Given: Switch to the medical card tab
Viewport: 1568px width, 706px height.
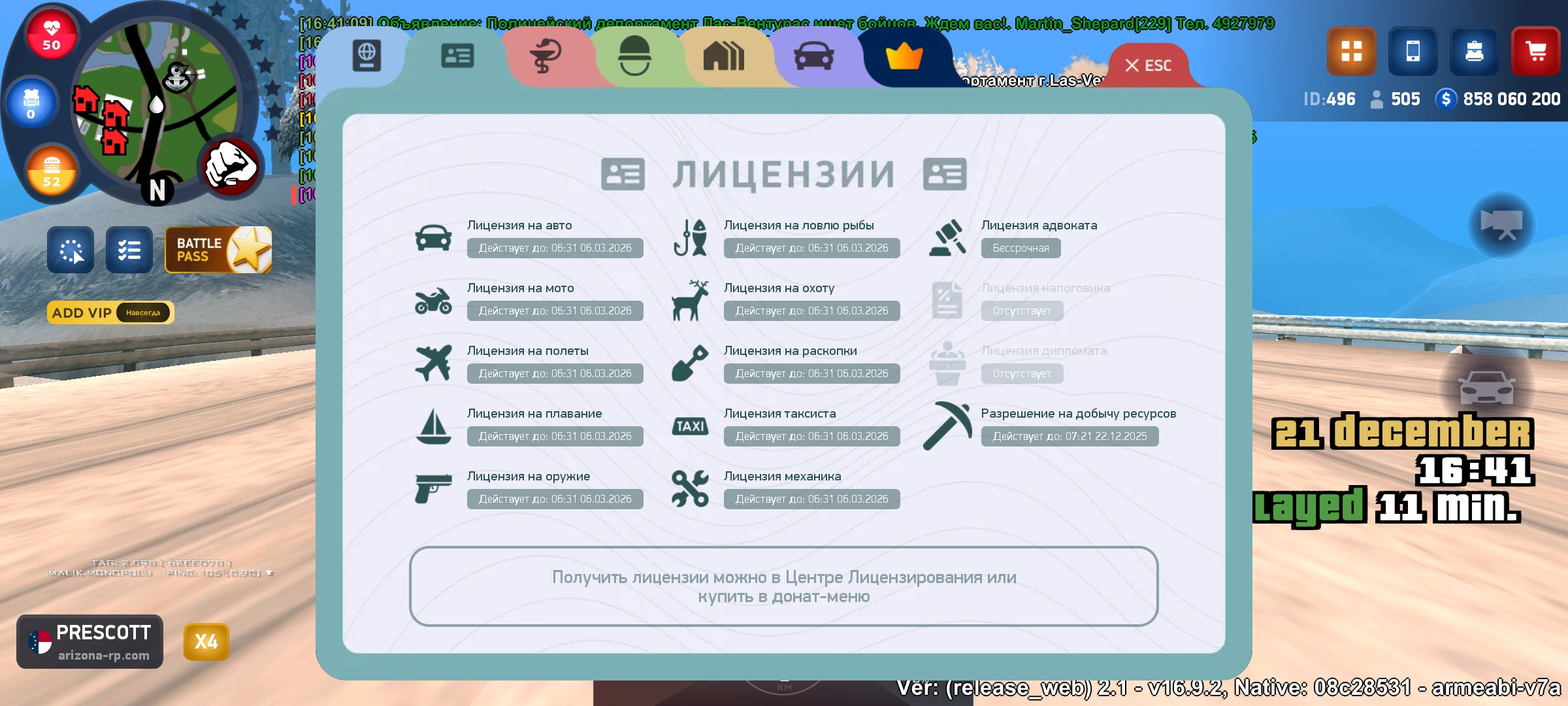Looking at the screenshot, I should click(546, 57).
